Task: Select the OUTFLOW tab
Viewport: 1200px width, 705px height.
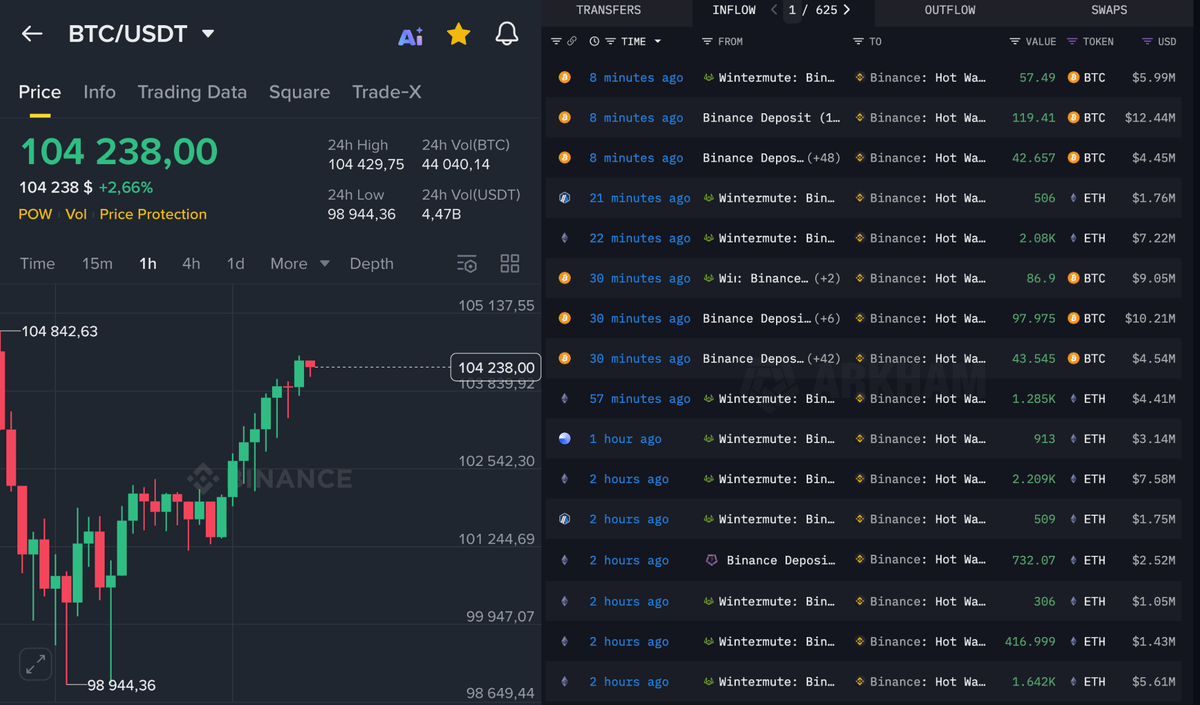Action: pyautogui.click(x=950, y=10)
